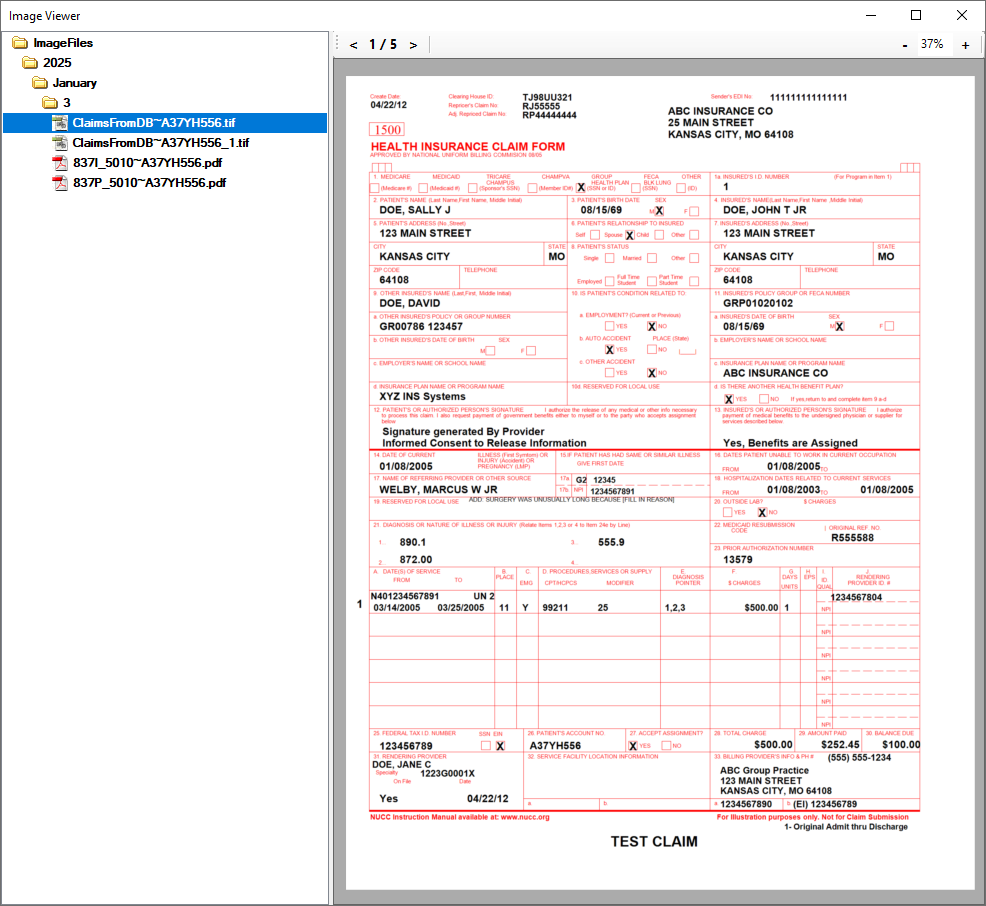Screen dimensions: 986x906
Task: Click the ClaimsFromDB~A37YH556_1.tif file icon
Action: 60,143
